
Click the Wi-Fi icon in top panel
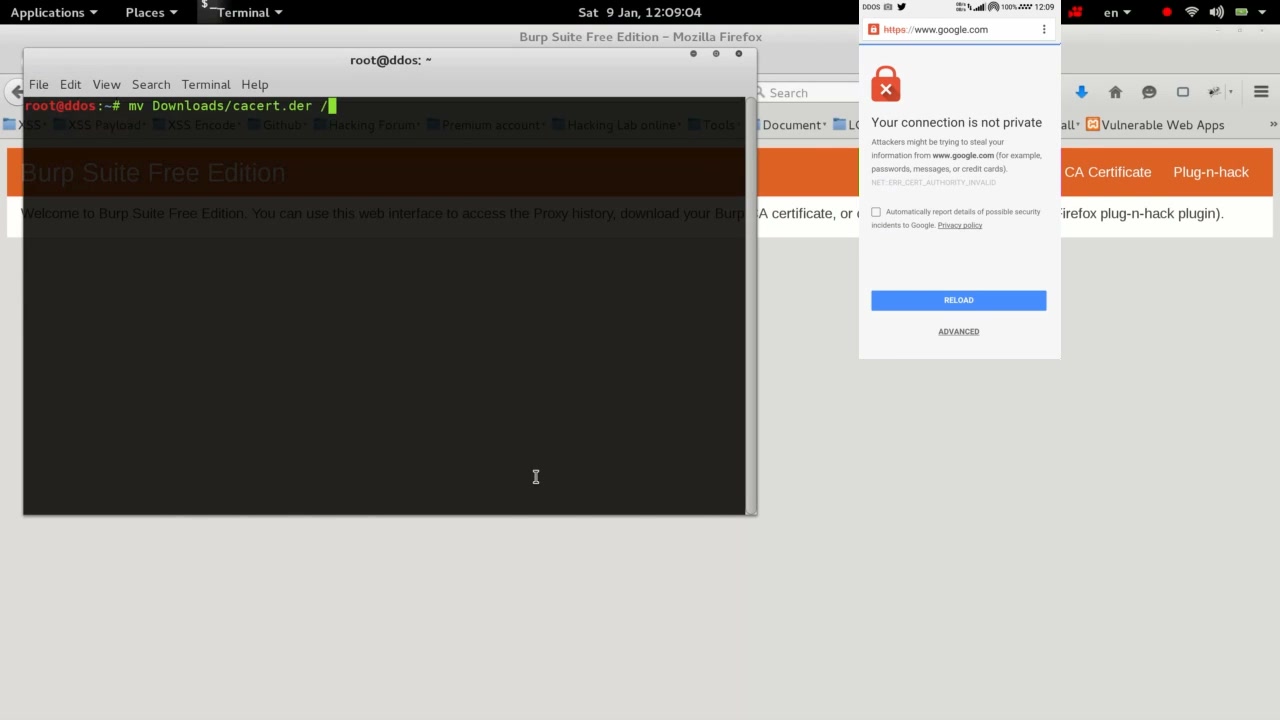click(1192, 12)
